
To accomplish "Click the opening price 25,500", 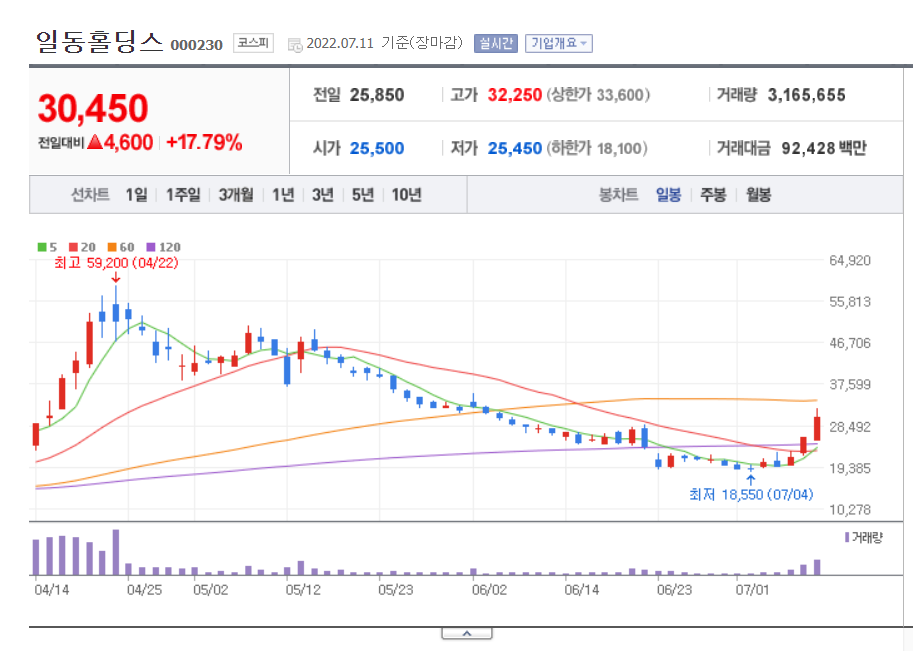I will click(x=377, y=148).
